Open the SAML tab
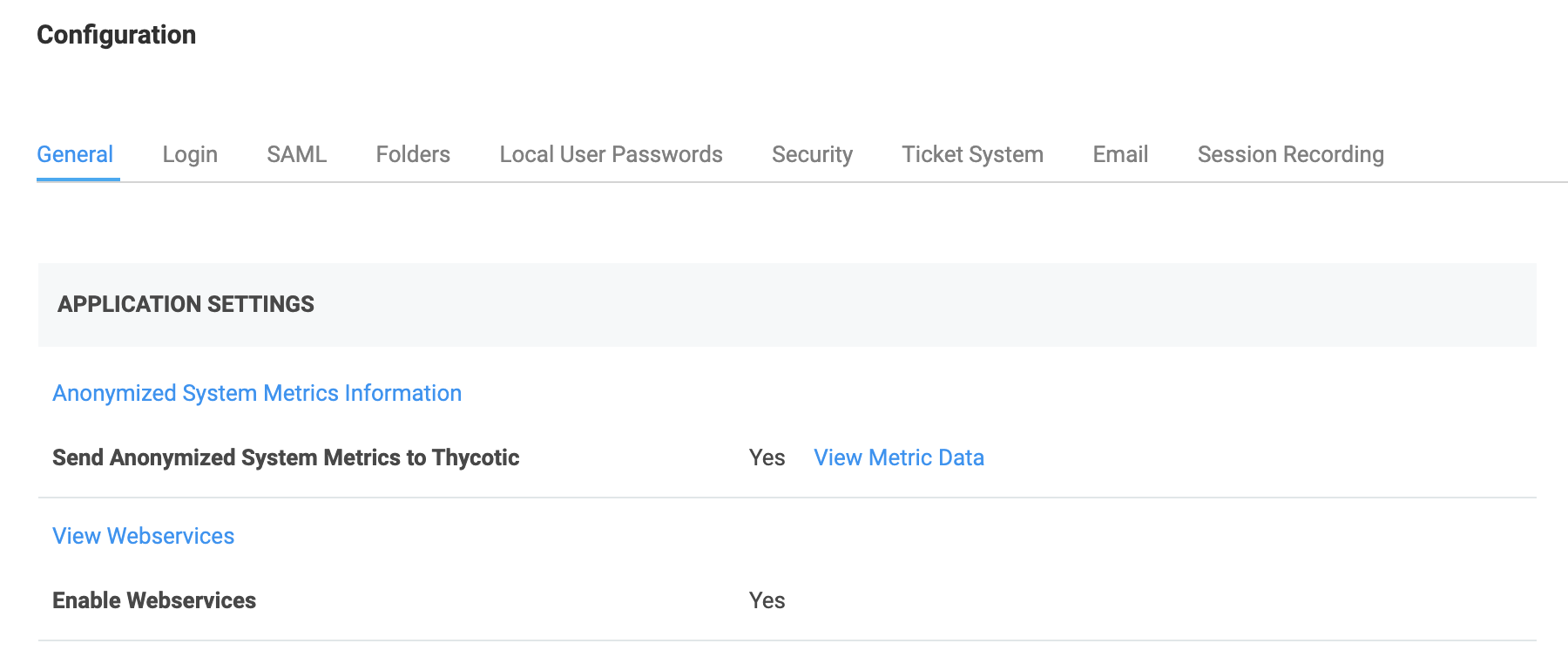1568x657 pixels. [x=296, y=154]
